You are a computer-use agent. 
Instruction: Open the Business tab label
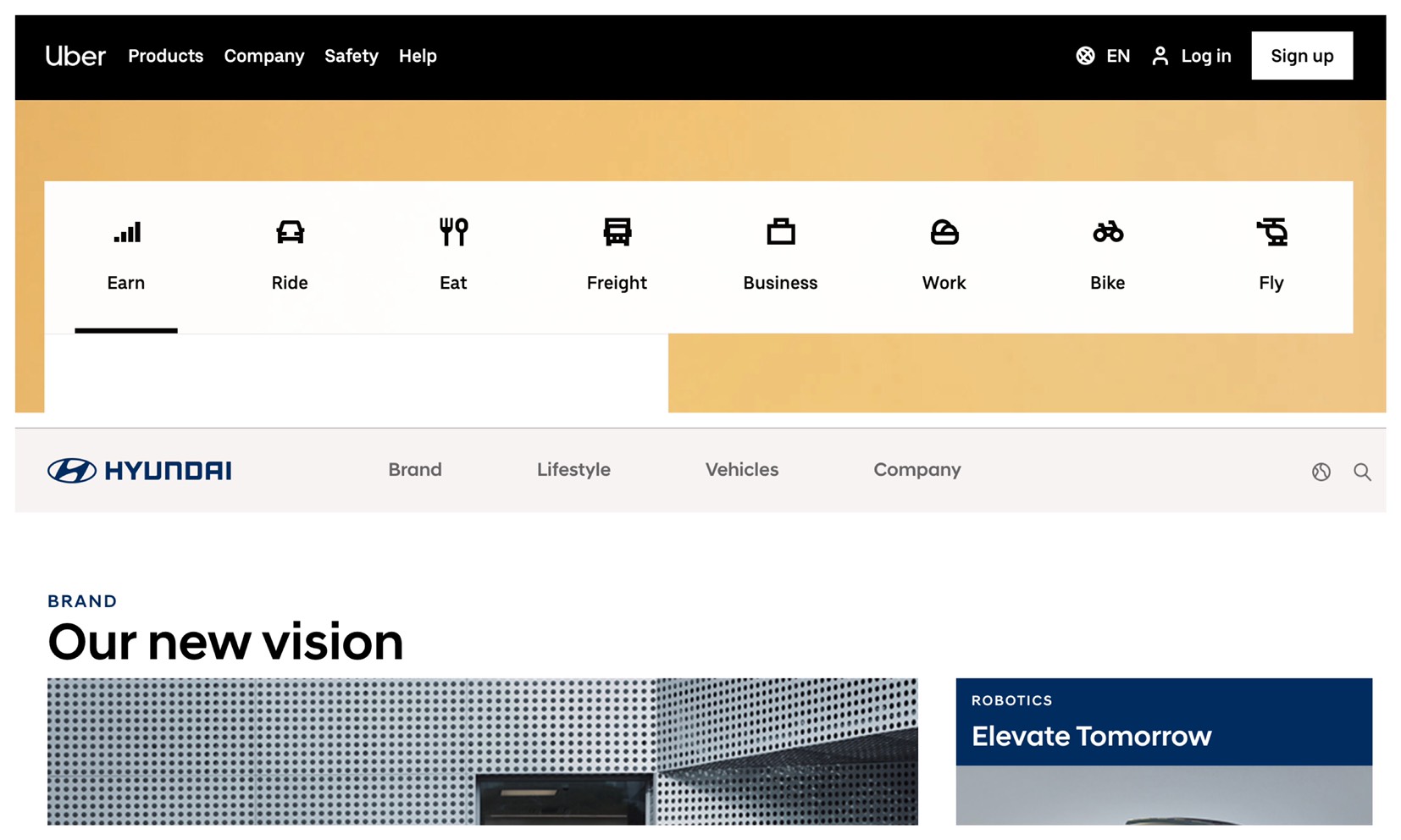point(780,283)
